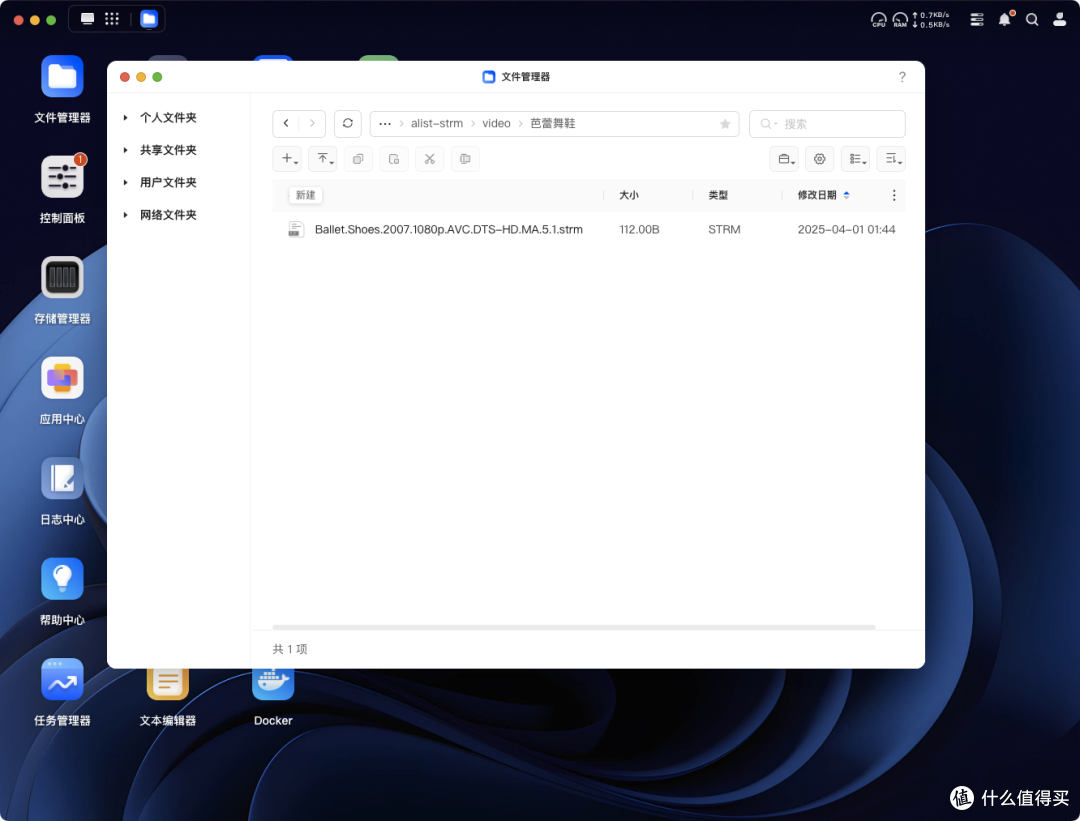The height and width of the screenshot is (821, 1080).
Task: Open search options dropdown arrow
Action: [x=776, y=124]
